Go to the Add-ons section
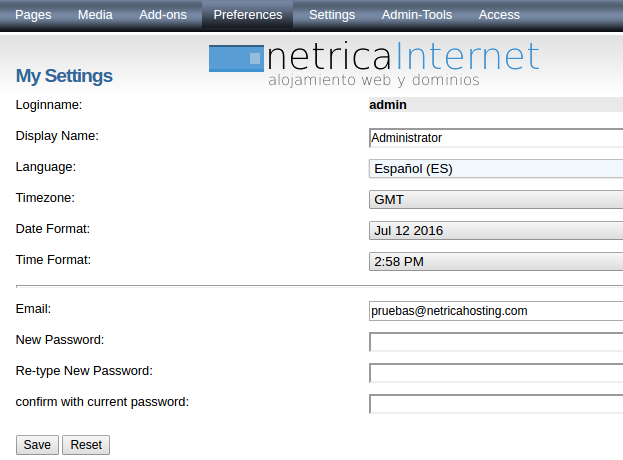Viewport: 623px width, 460px height. point(163,15)
